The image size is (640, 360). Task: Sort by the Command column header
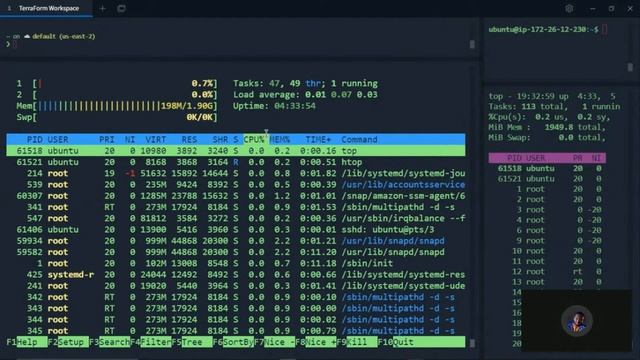pos(359,140)
